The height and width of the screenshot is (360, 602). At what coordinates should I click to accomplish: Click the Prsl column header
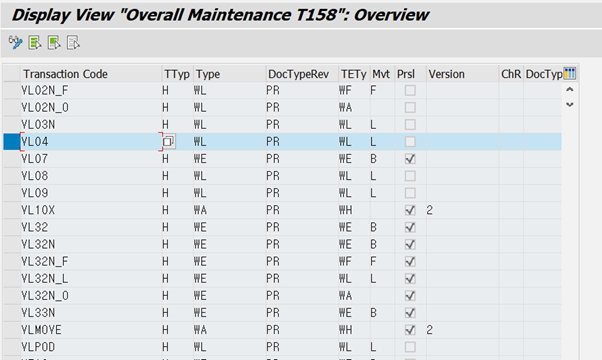tap(410, 74)
